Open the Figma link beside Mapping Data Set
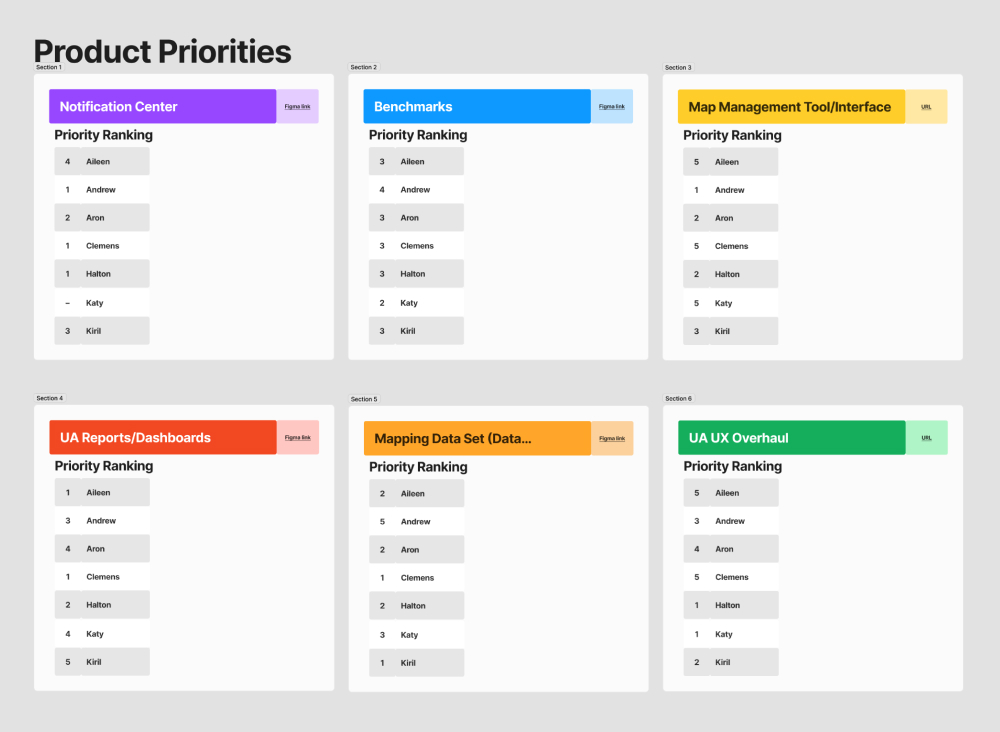 click(x=612, y=438)
